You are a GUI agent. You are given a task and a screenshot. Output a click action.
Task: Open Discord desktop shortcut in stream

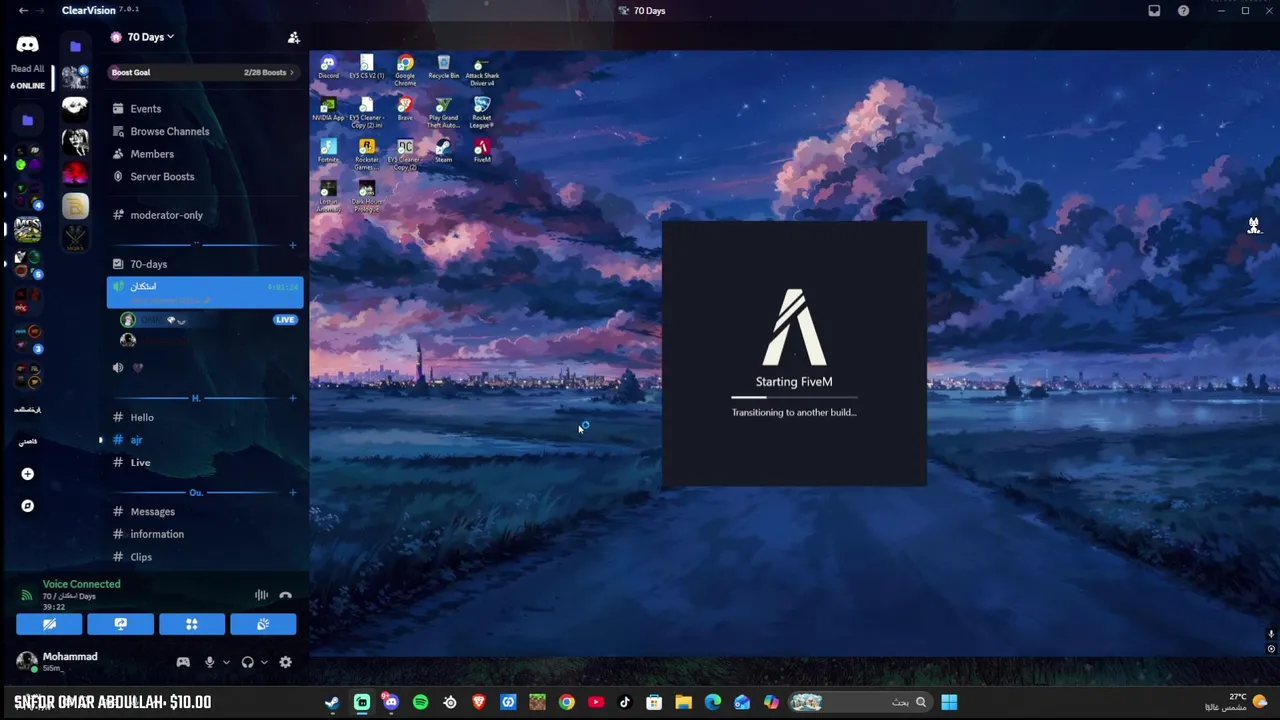(x=328, y=68)
